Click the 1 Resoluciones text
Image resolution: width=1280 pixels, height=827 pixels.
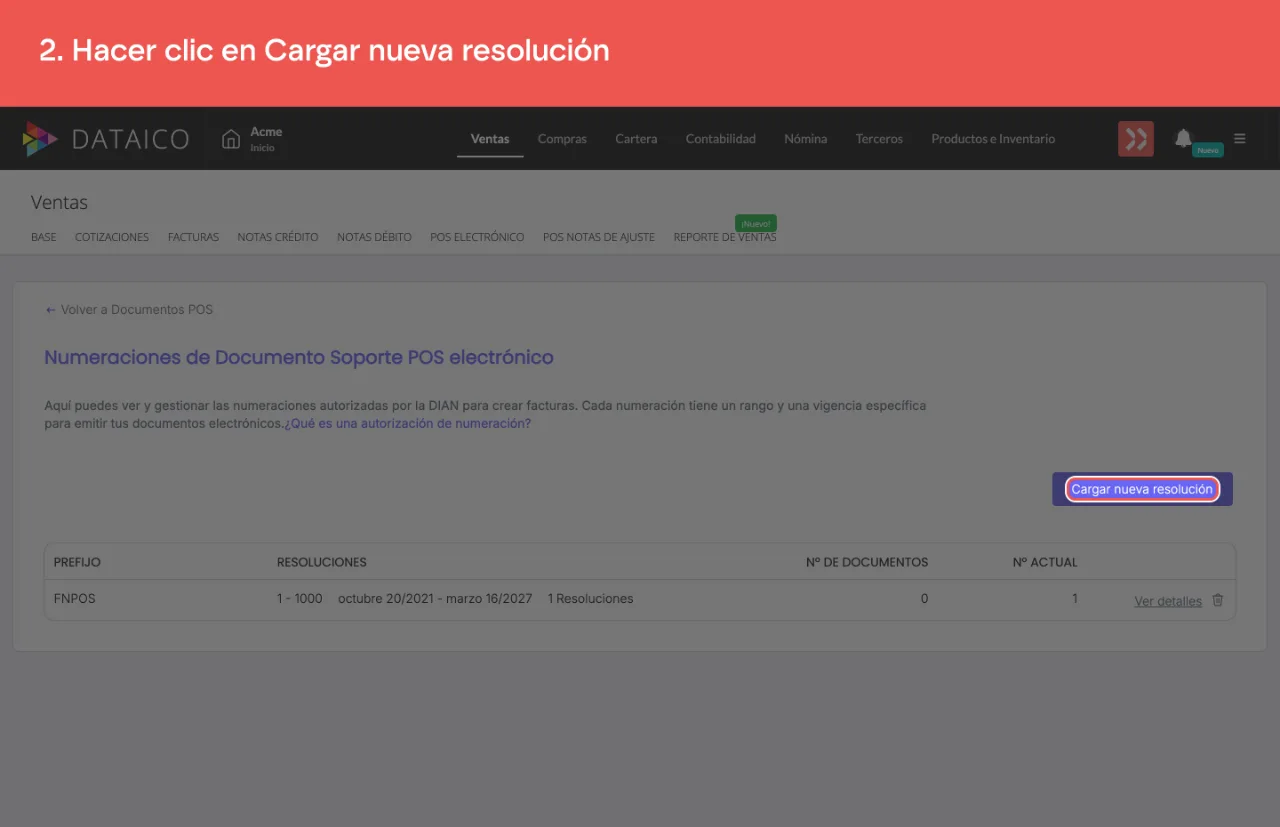(x=590, y=599)
